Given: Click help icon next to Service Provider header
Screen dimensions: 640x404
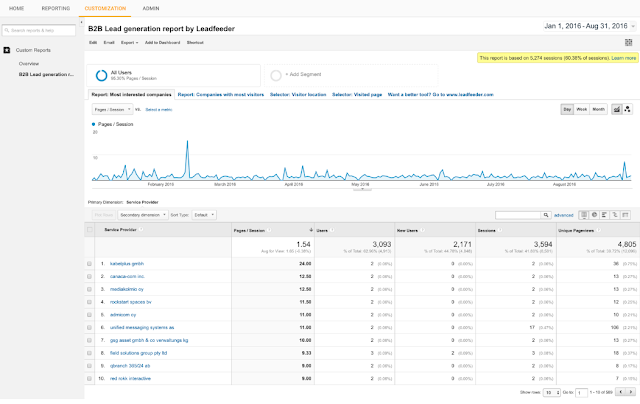Looking at the screenshot, I should point(141,230).
